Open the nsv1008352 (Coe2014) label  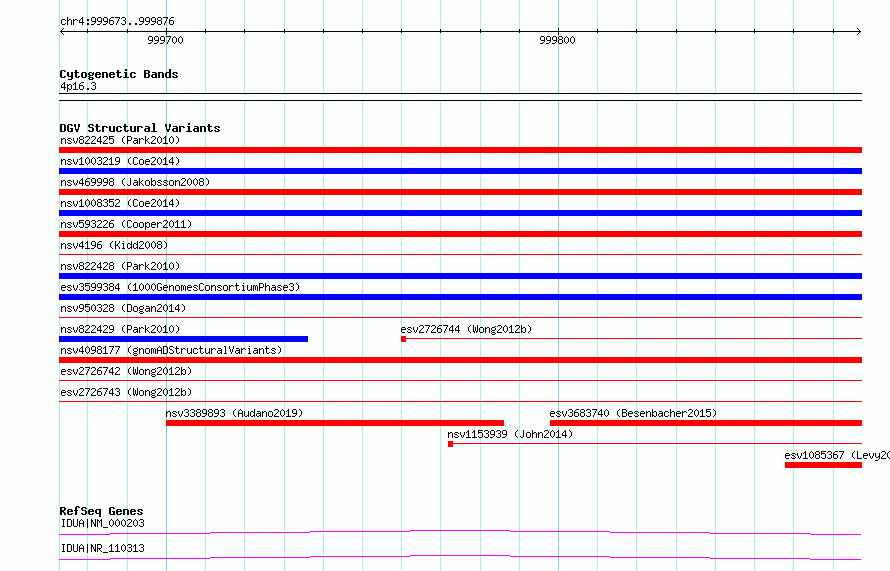point(120,203)
